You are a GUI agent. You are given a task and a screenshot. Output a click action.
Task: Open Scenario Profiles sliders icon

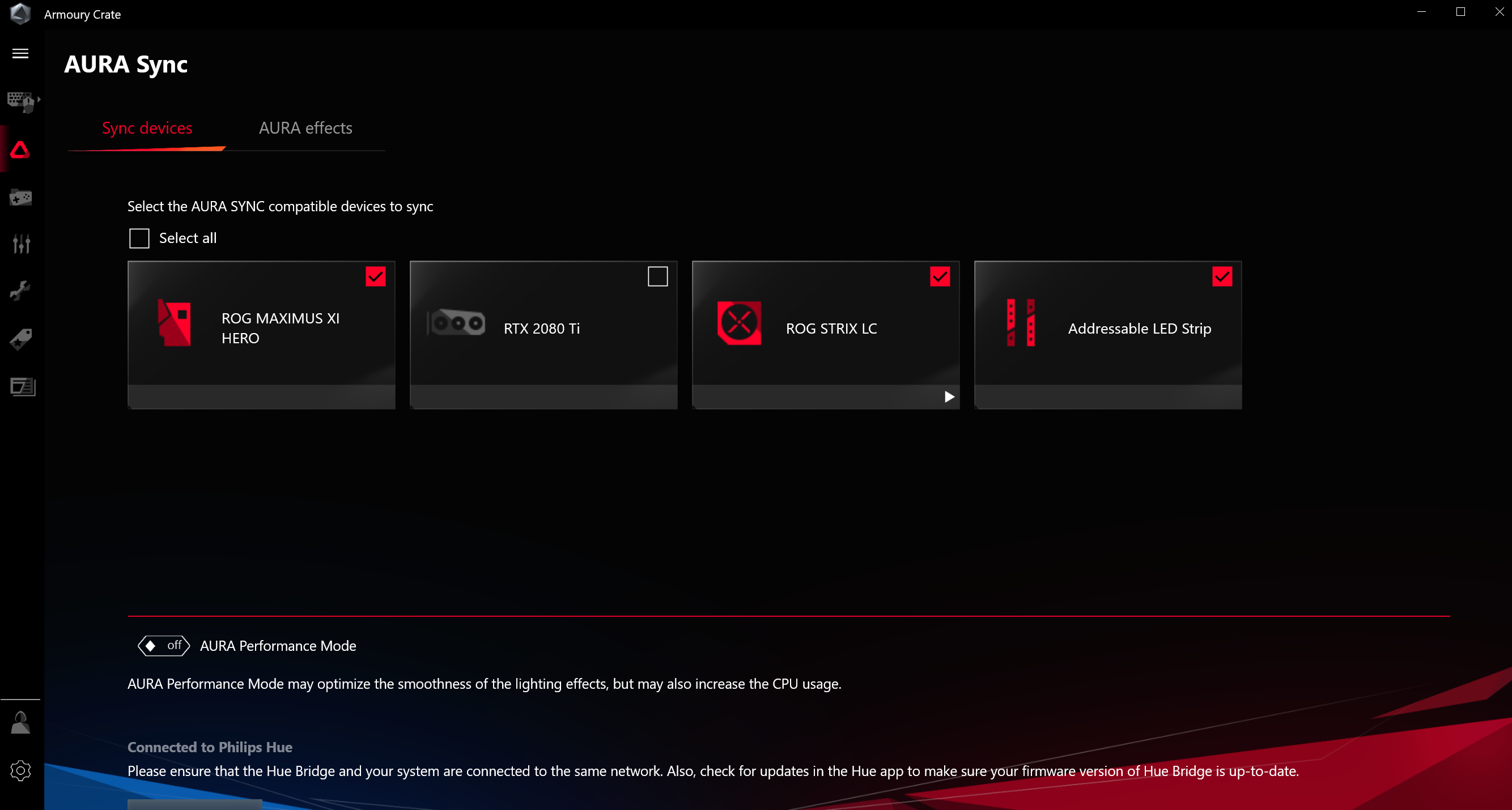(x=21, y=244)
